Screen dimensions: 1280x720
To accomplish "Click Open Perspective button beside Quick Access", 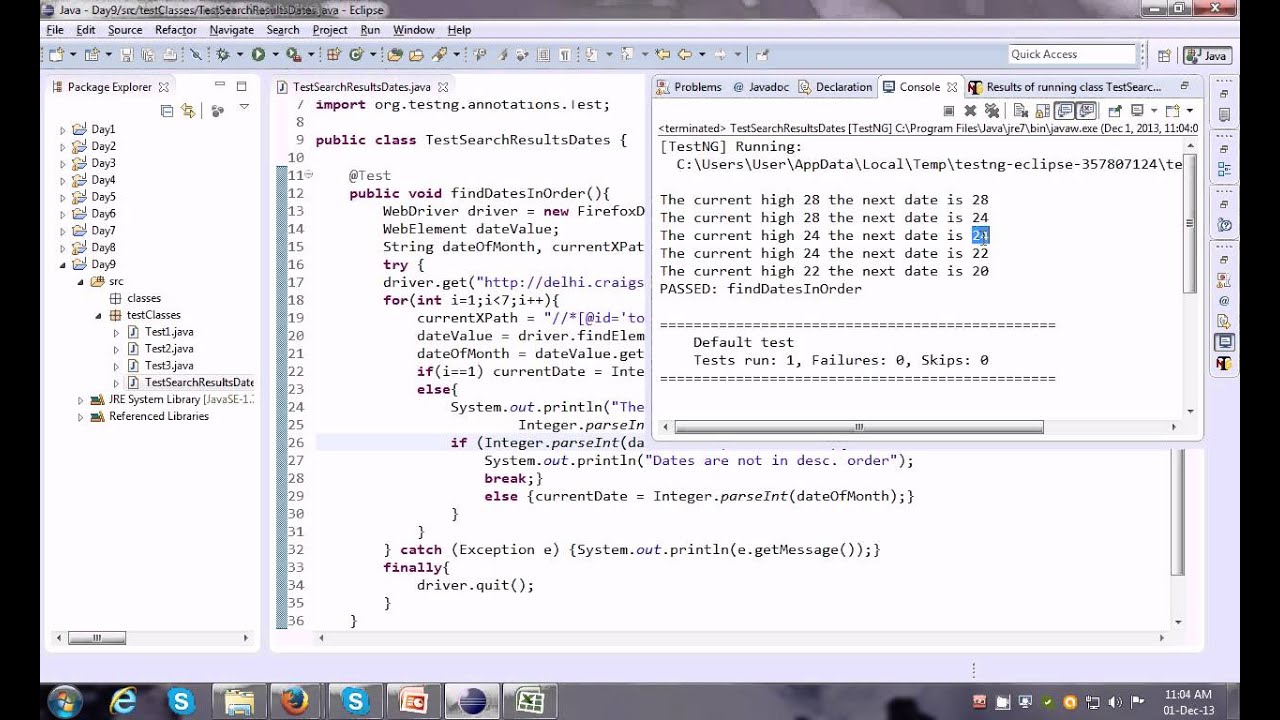I will click(1164, 56).
